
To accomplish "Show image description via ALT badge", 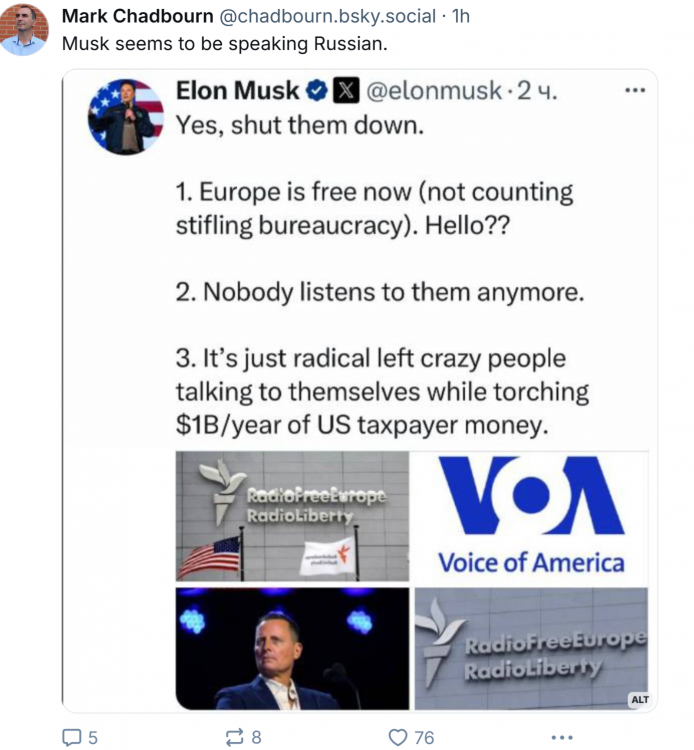I will tap(639, 699).
